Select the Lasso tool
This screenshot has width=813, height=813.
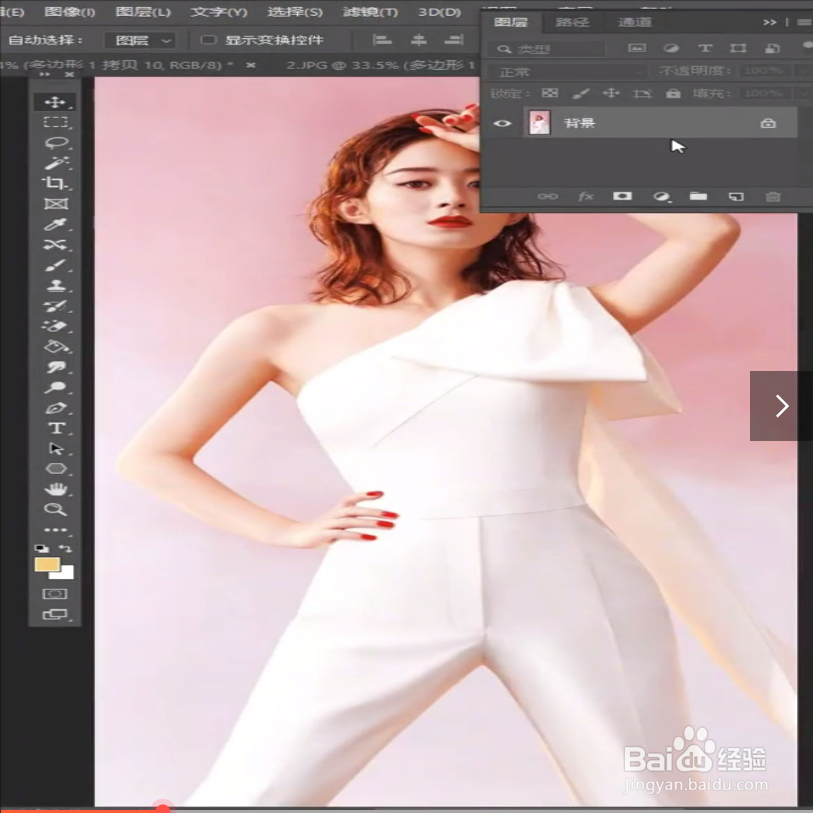click(55, 143)
